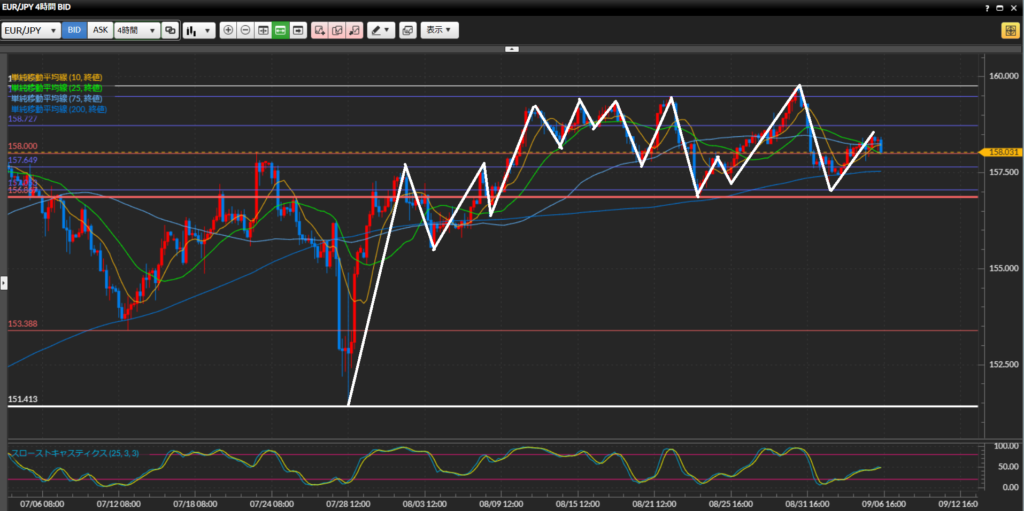
Task: Open the linked charts icon beside timeframe
Action: 170,30
